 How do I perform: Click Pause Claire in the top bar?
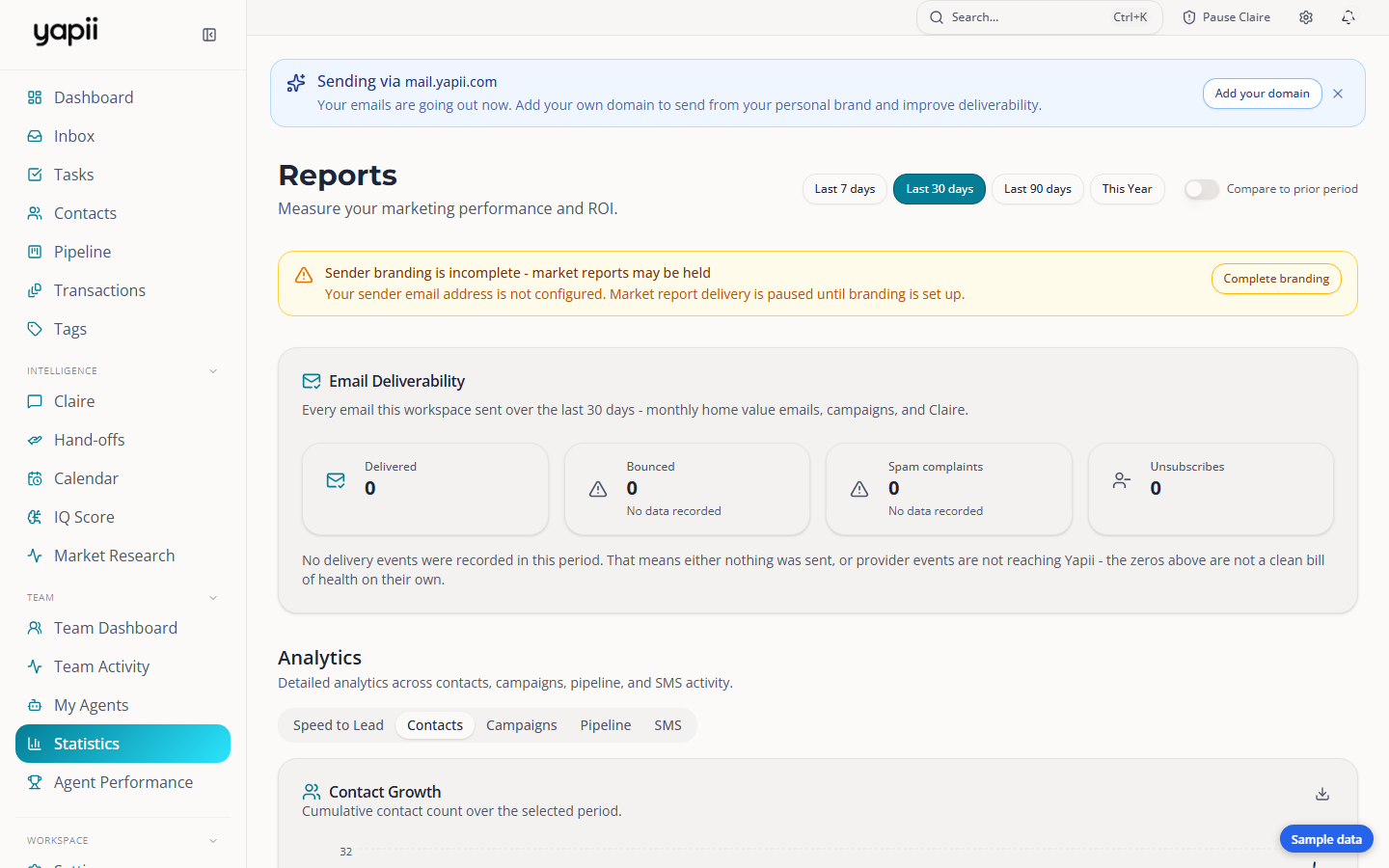tap(1226, 17)
